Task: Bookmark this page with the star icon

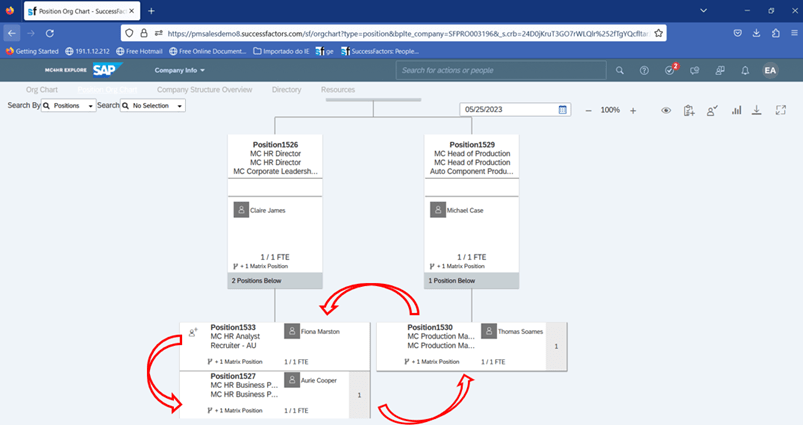Action: pyautogui.click(x=659, y=33)
